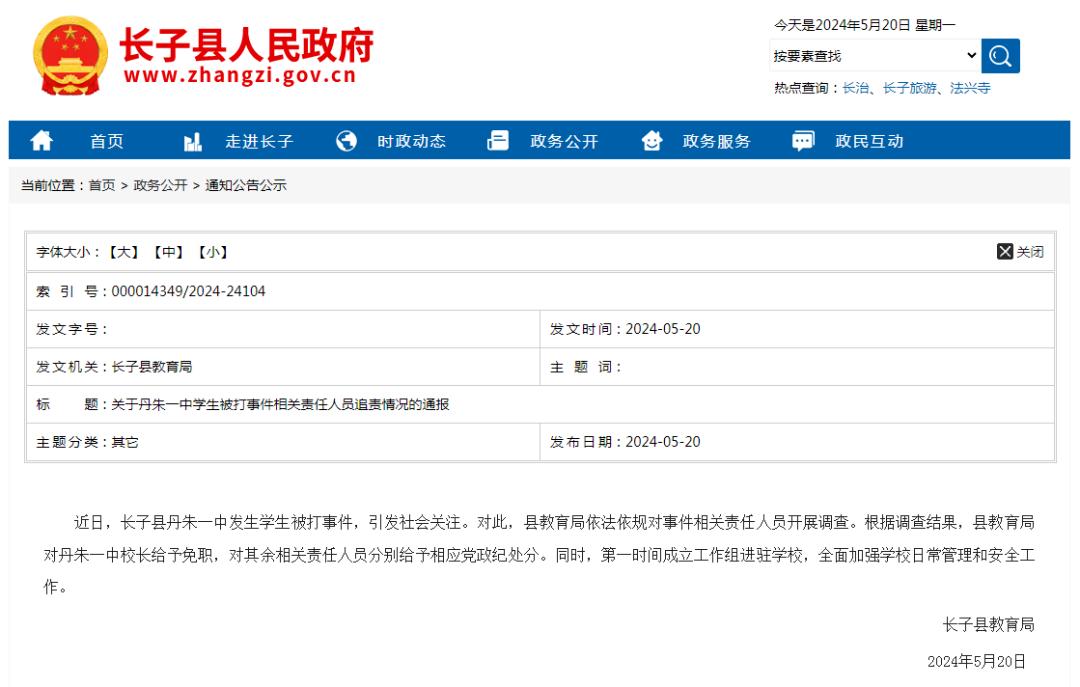The image size is (1080, 687).
Task: Click the date text 今天是2024年5月20日 星期一
Action: pos(864,25)
